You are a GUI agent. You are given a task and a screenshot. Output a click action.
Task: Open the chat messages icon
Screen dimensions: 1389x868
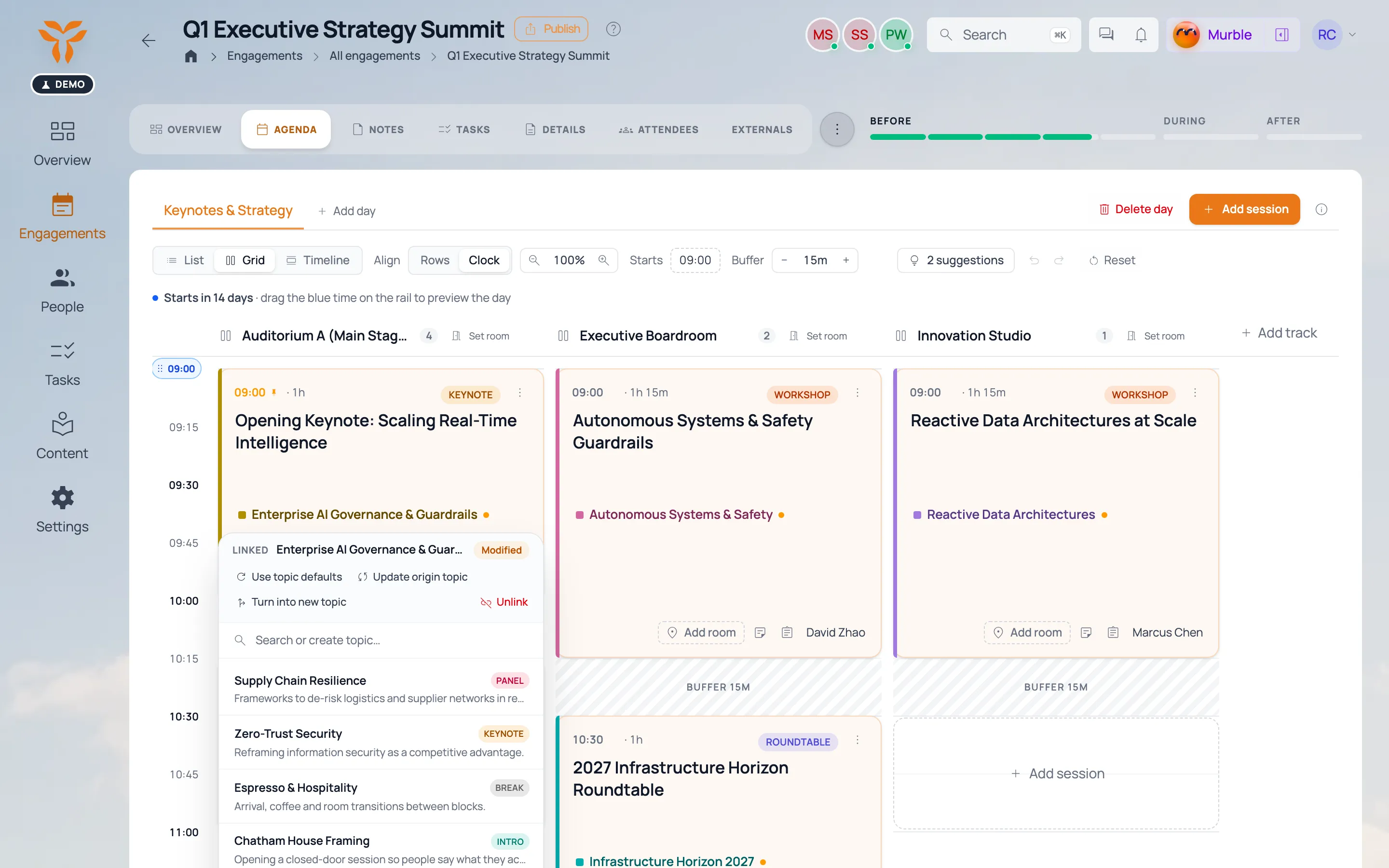tap(1106, 34)
